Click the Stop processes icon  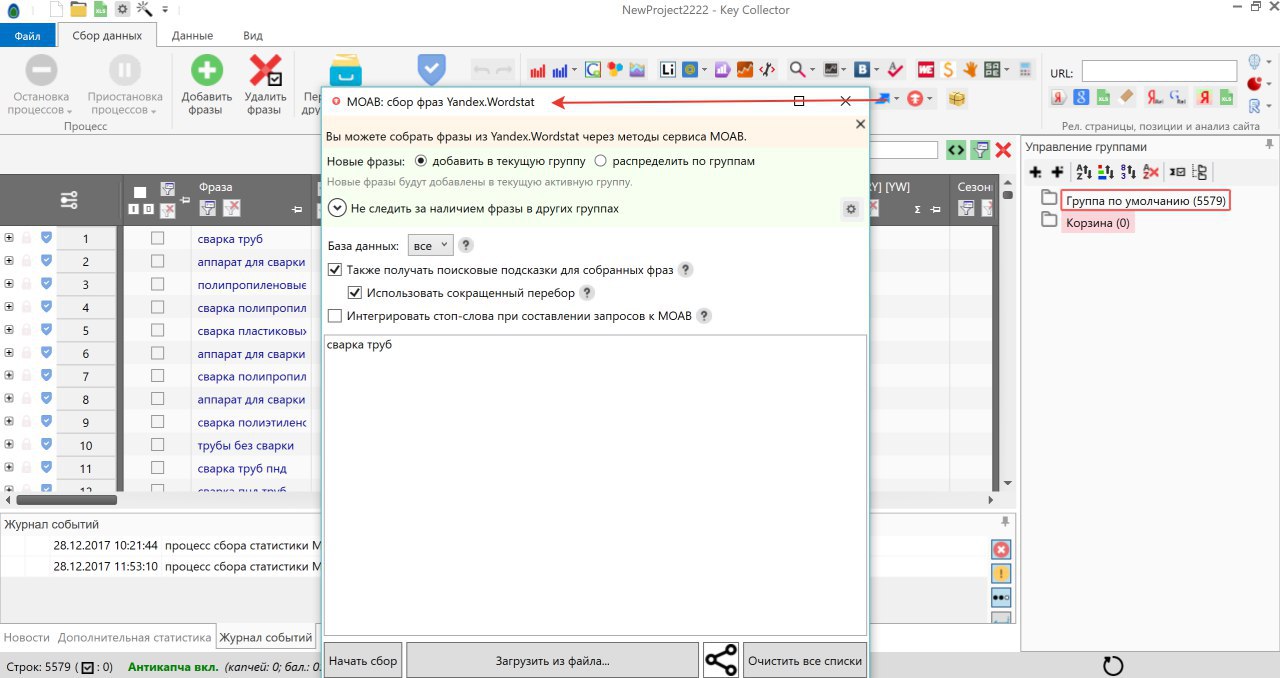tap(41, 71)
